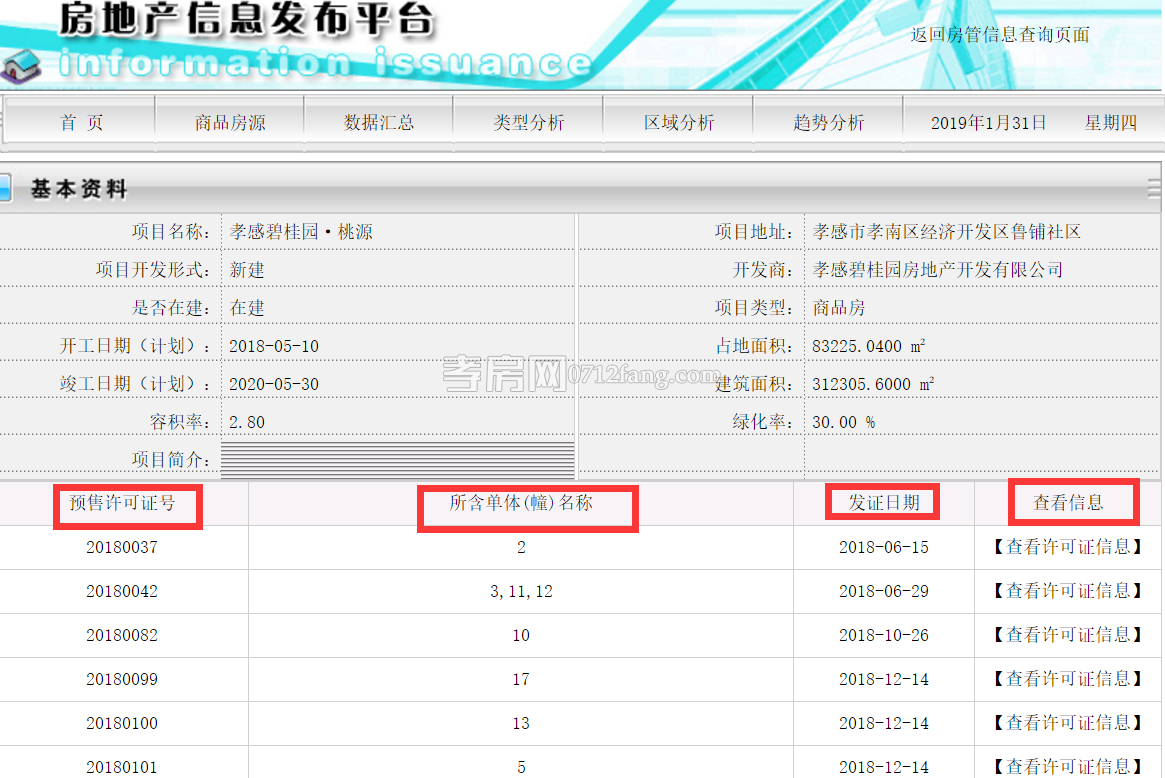The image size is (1165, 778).
Task: Open the 趋势分析 navigation item
Action: click(828, 123)
